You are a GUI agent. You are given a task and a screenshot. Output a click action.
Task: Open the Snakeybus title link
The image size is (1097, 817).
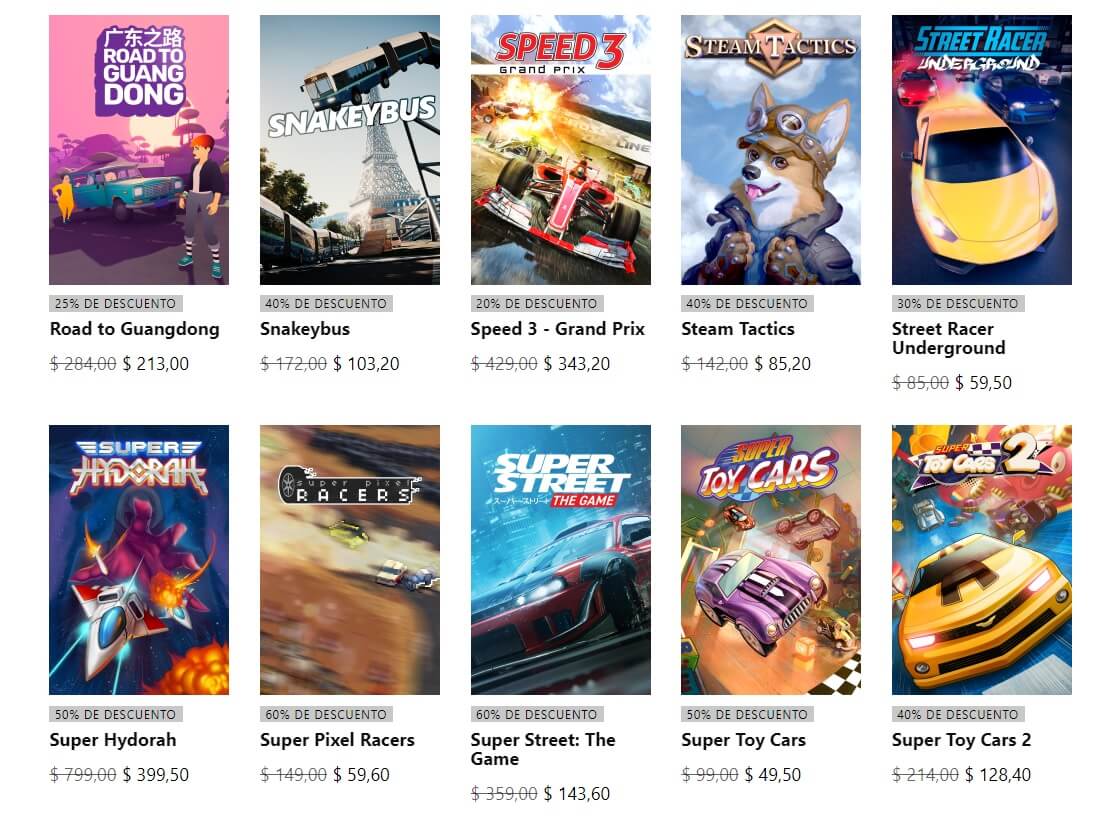(305, 329)
